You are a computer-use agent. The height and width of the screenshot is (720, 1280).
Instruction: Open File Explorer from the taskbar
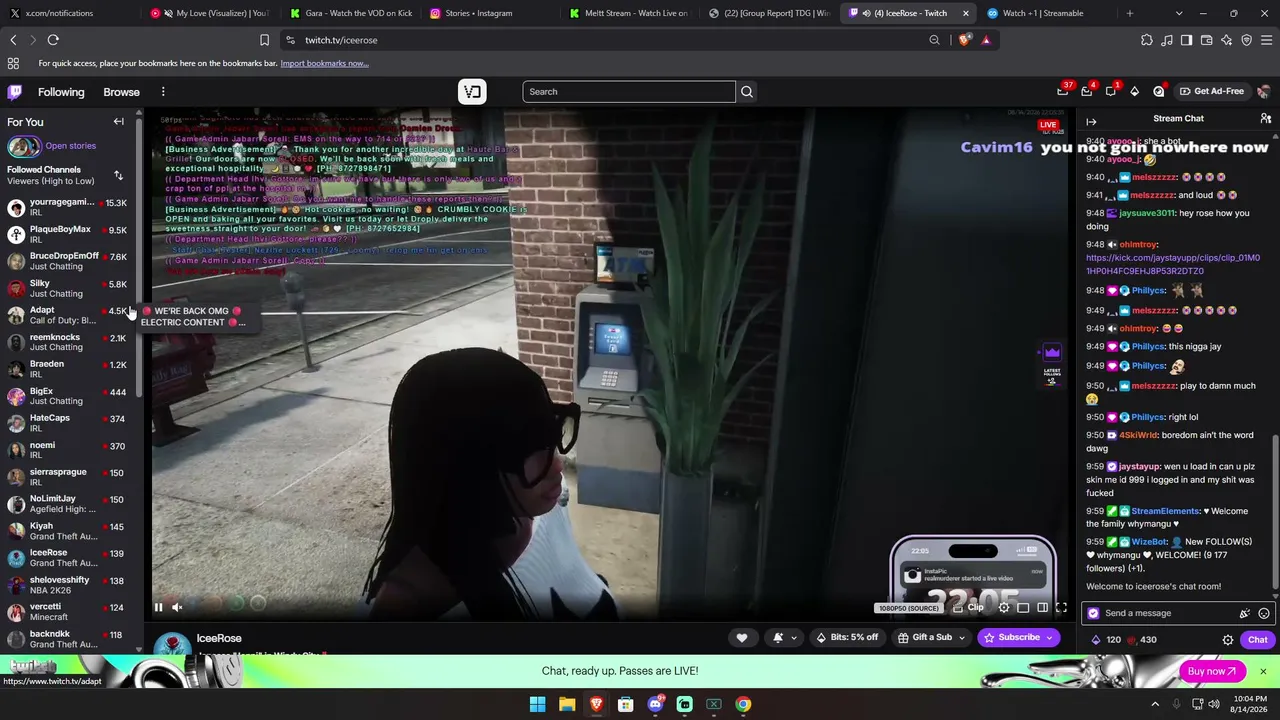click(x=567, y=705)
